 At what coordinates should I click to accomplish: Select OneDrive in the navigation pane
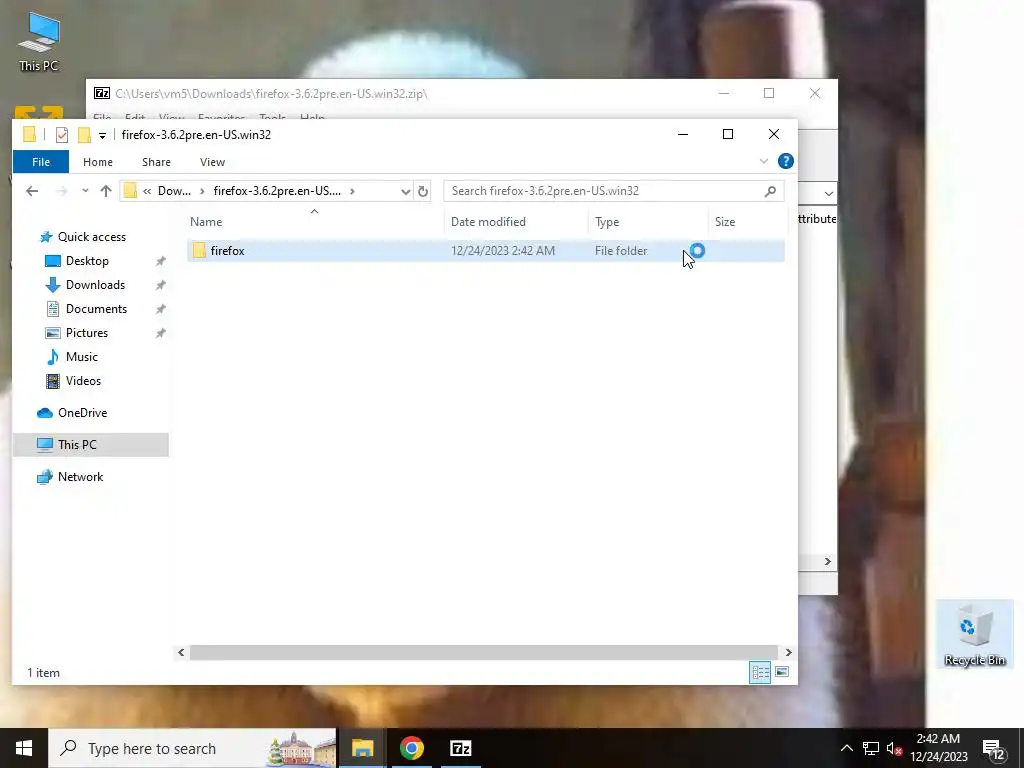82,413
